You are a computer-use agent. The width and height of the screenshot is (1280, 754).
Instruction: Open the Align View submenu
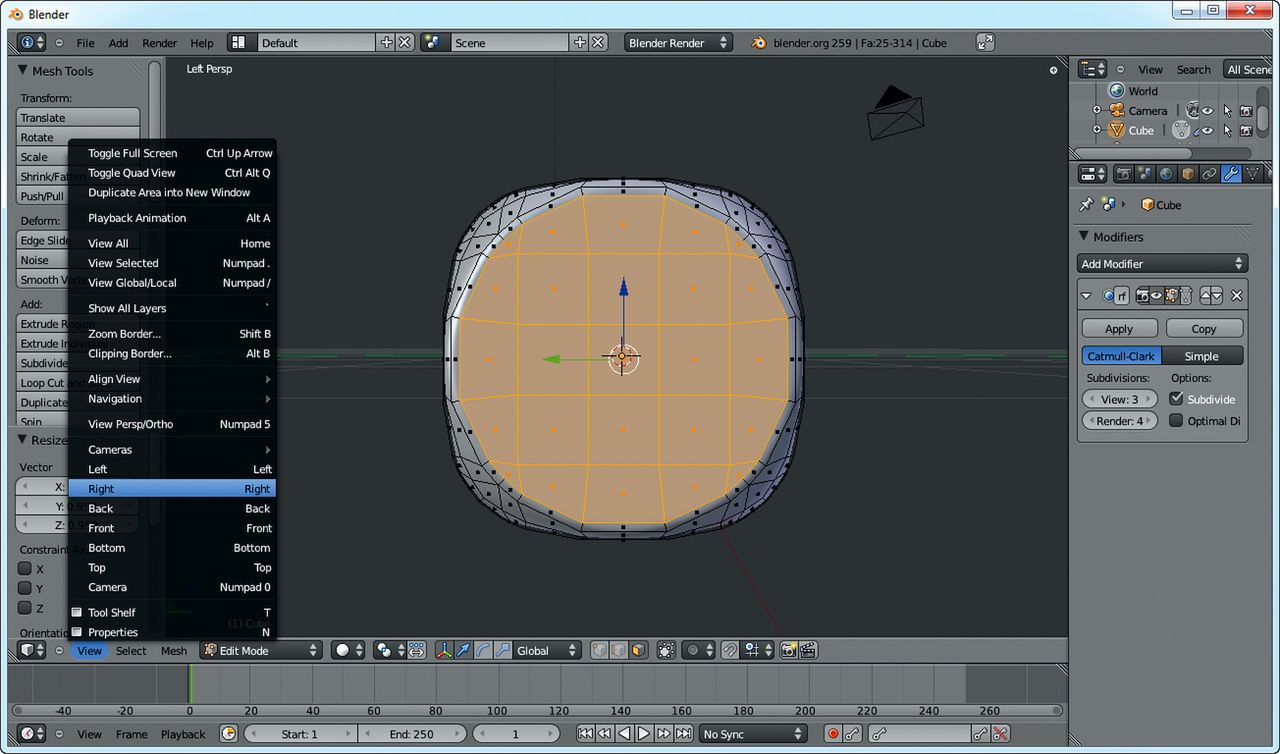click(172, 379)
